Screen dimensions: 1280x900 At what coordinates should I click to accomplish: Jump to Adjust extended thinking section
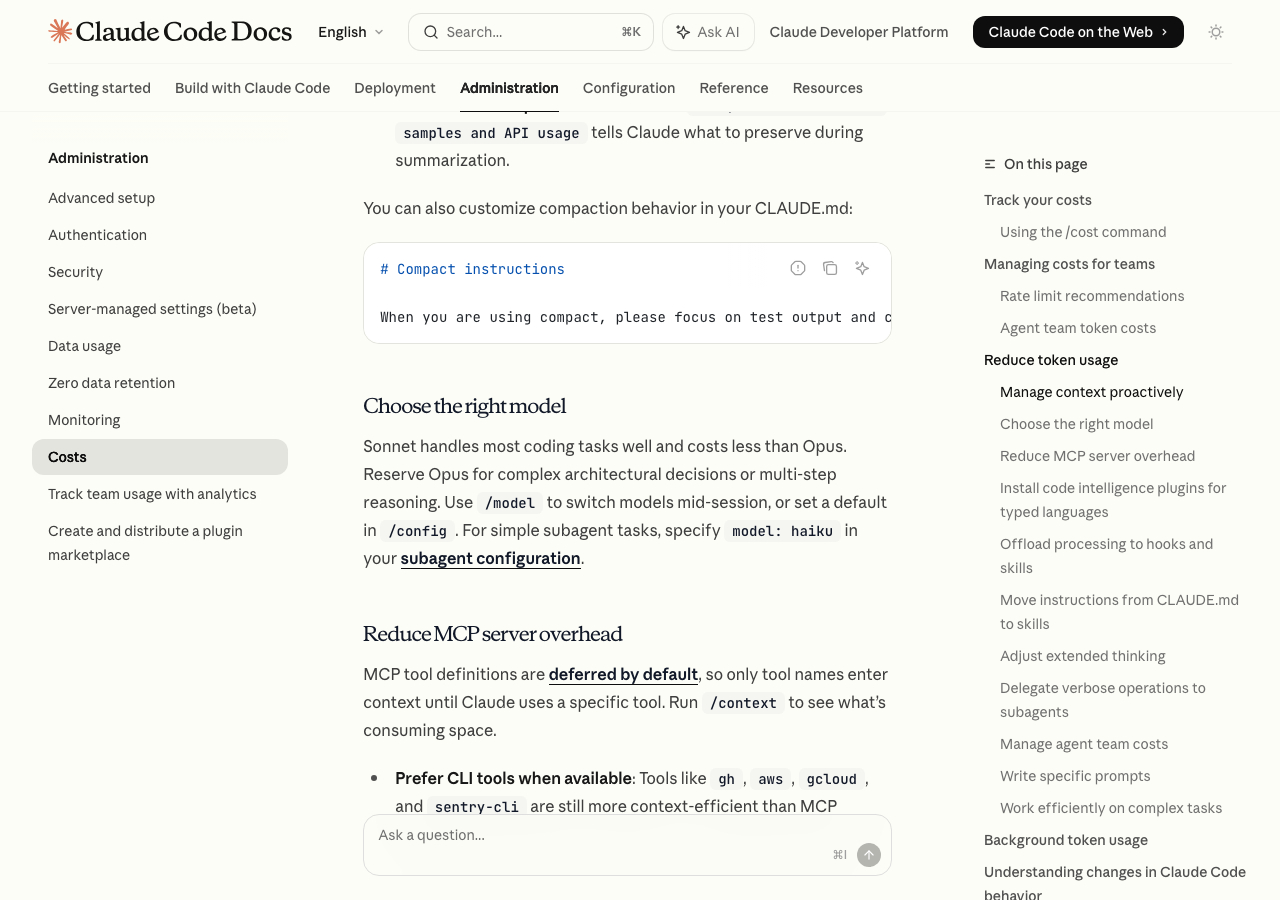pyautogui.click(x=1082, y=656)
